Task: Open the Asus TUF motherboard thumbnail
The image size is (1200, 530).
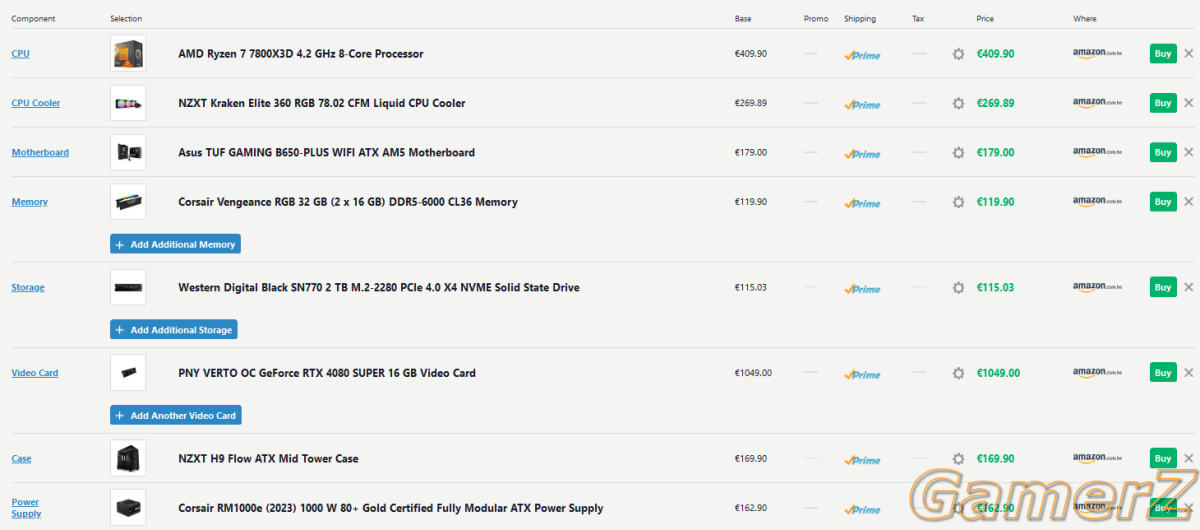Action: coord(128,153)
